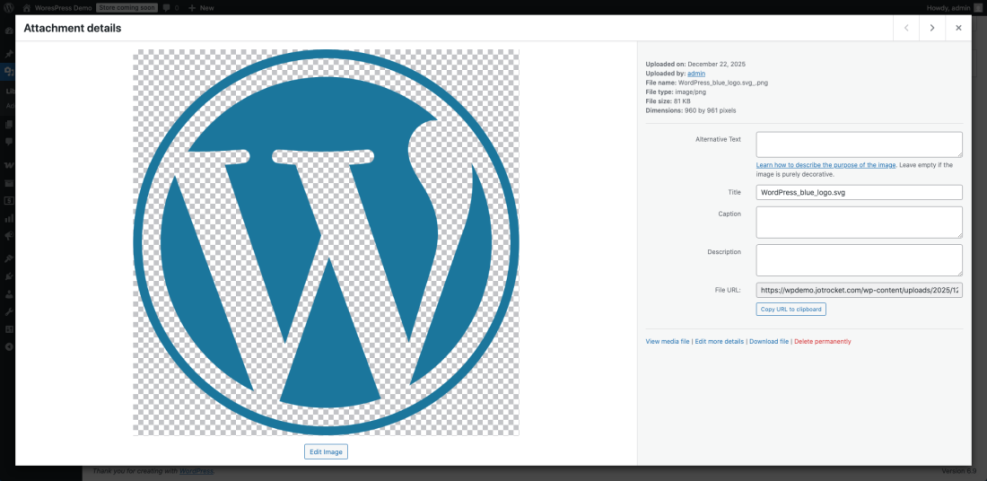This screenshot has width=987, height=481.
Task: Open the Products icon in sidebar
Action: [x=8, y=183]
